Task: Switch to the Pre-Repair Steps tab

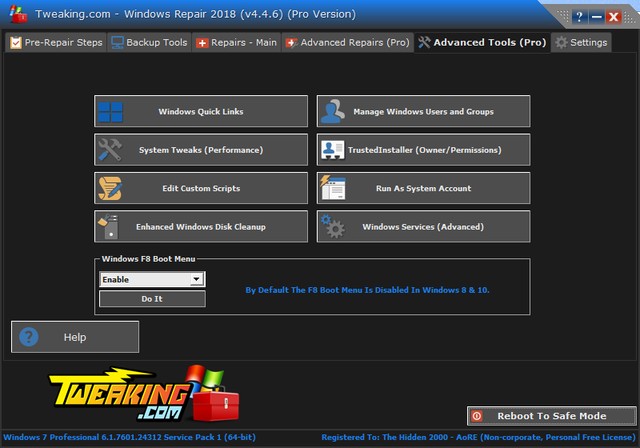Action: click(x=55, y=43)
